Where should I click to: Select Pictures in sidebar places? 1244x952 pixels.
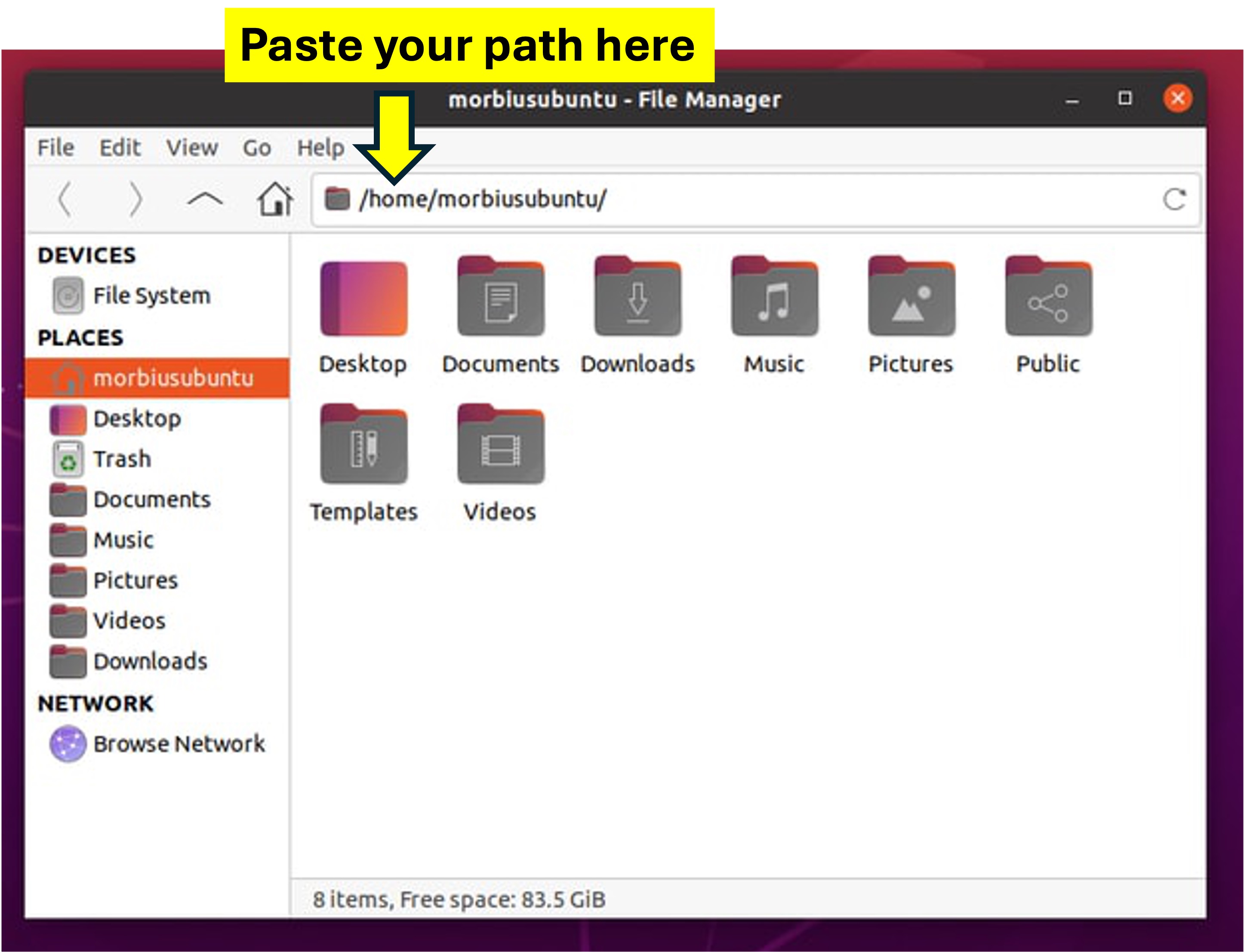157,581
